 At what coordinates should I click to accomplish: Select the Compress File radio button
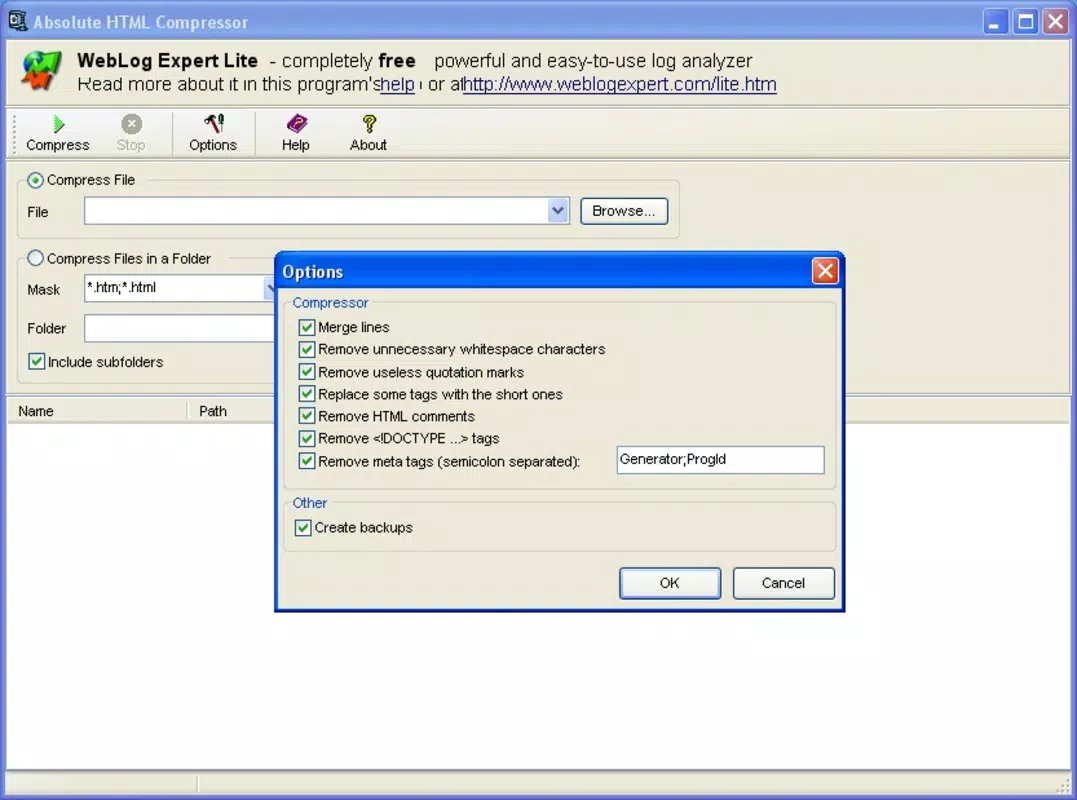35,180
